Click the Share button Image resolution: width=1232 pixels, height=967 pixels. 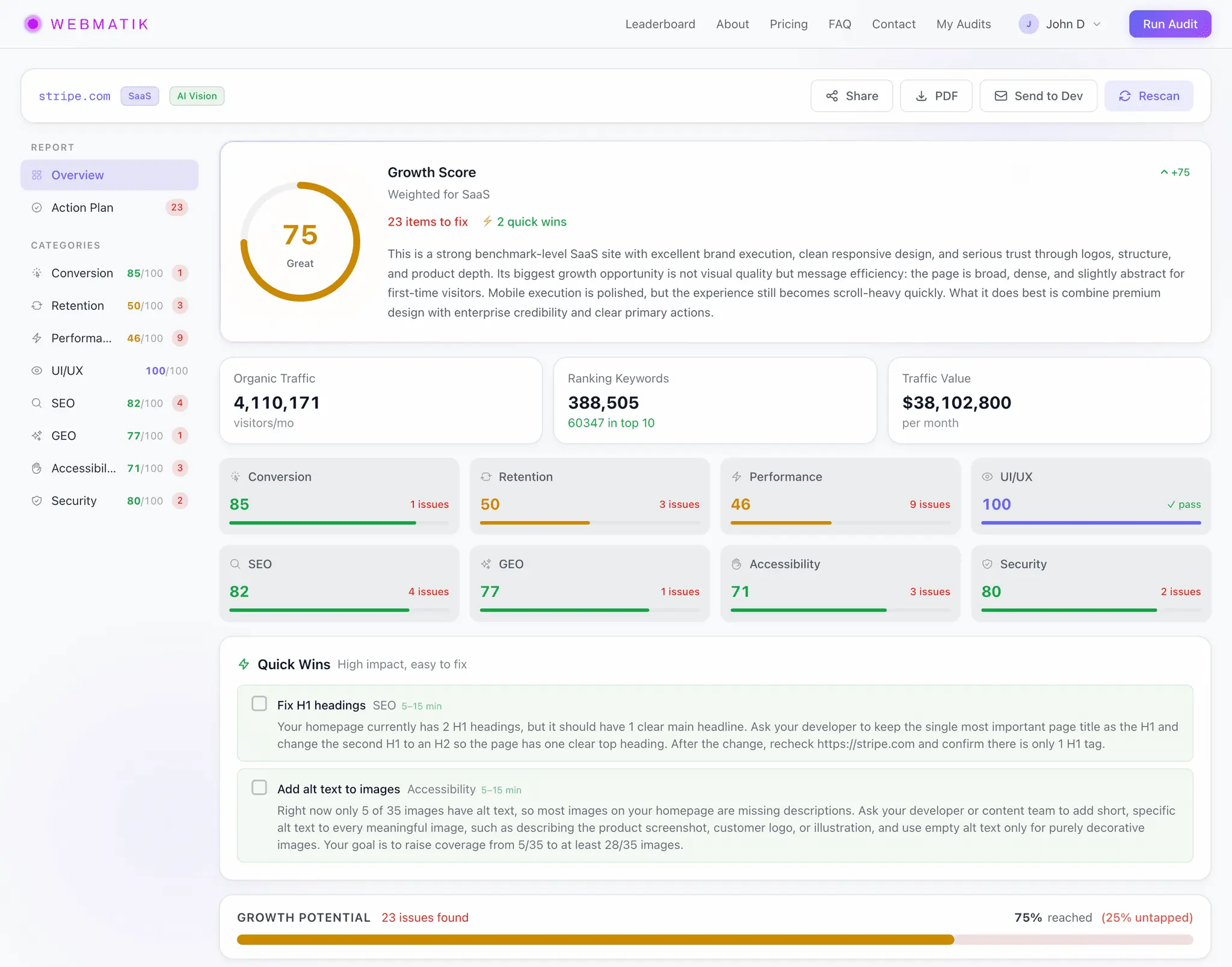point(851,96)
